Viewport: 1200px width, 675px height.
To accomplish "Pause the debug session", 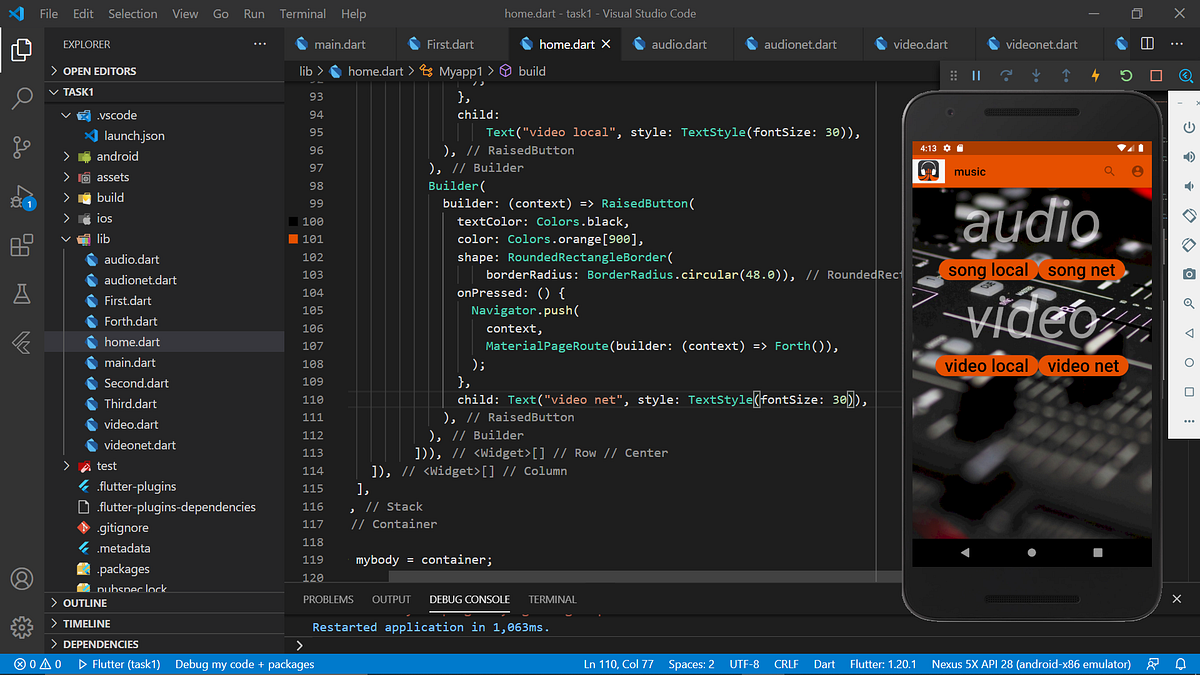I will coord(976,76).
